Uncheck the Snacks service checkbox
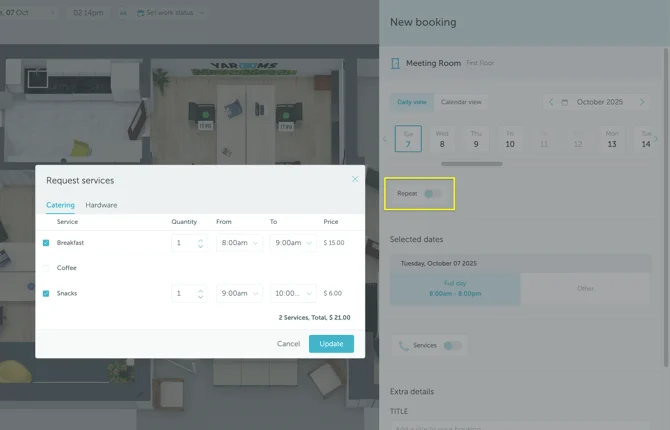The height and width of the screenshot is (430, 670). [46, 293]
